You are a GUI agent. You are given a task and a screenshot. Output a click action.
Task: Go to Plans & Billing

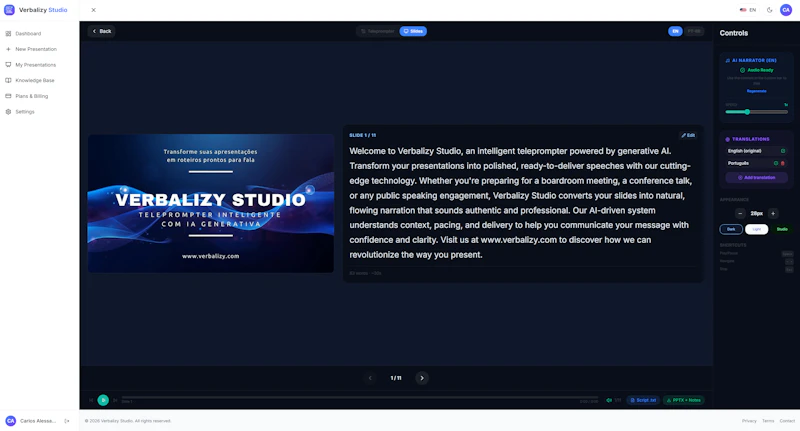pyautogui.click(x=31, y=96)
